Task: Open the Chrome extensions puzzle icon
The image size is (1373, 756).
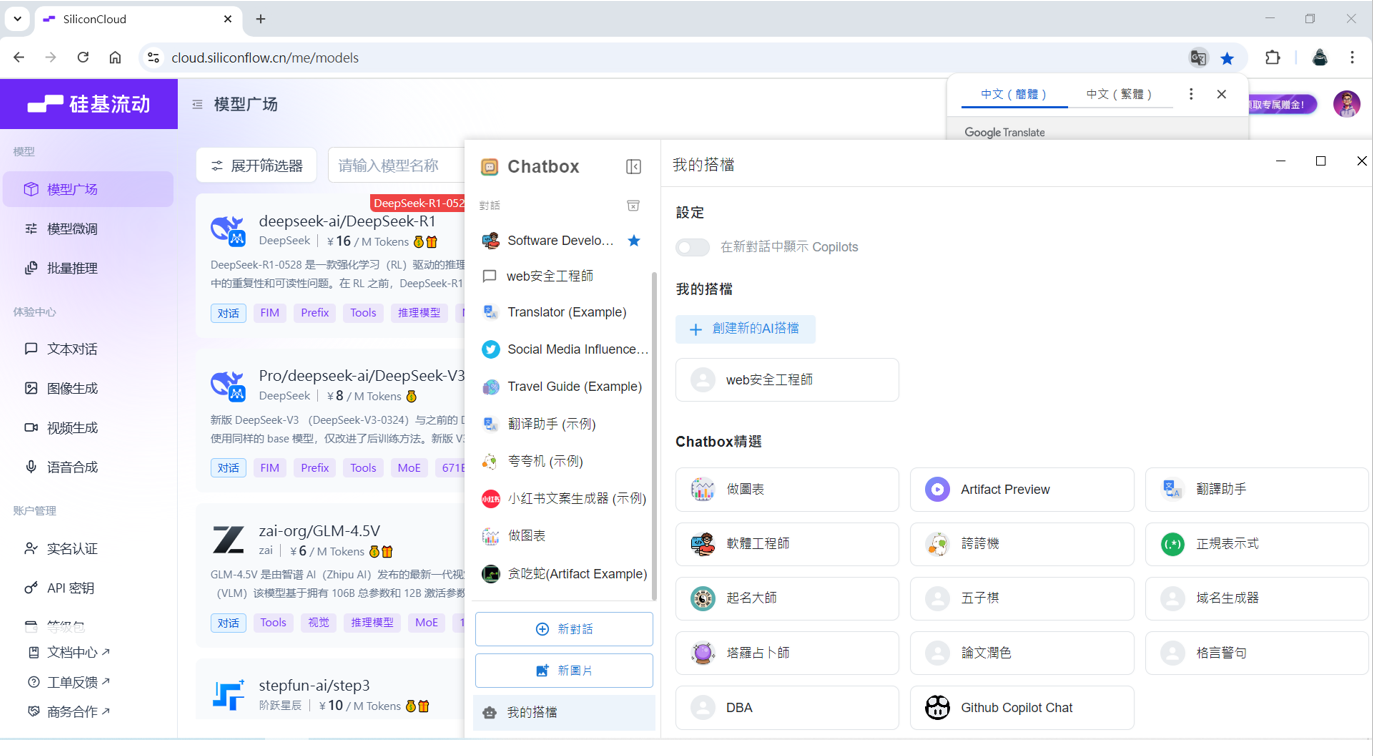Action: coord(1273,58)
